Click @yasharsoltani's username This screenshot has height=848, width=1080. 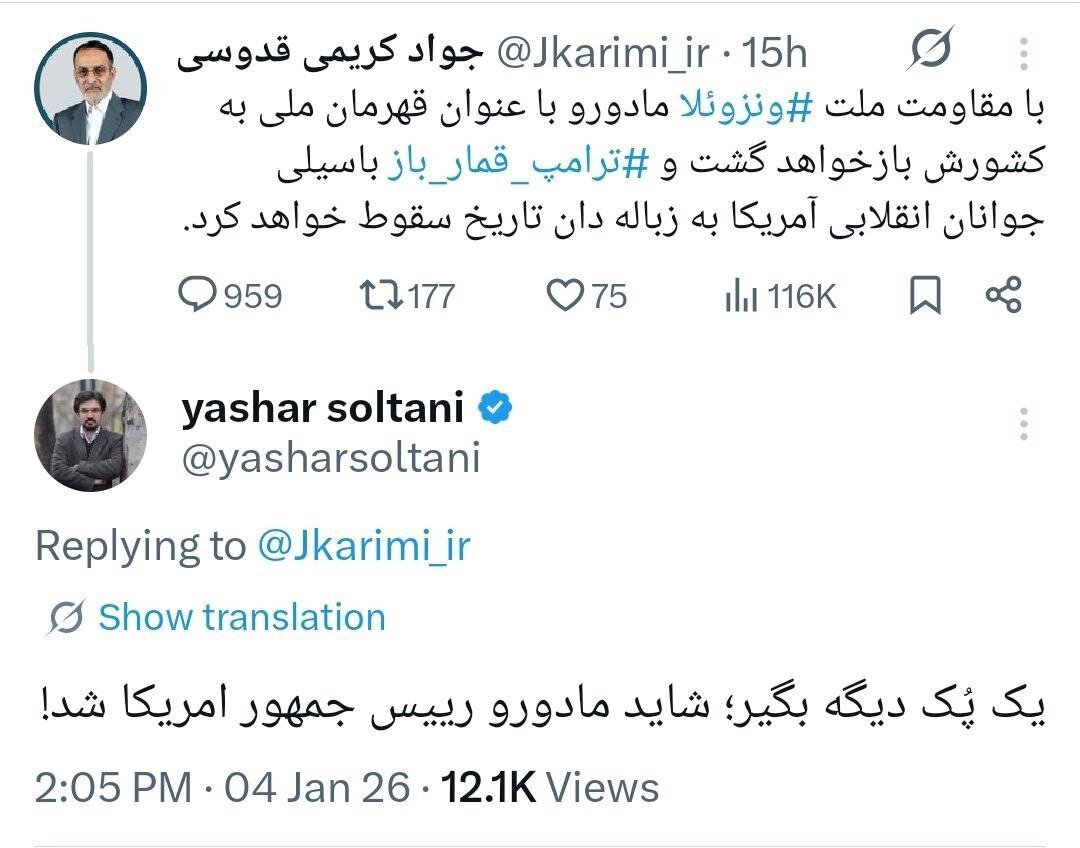(330, 458)
